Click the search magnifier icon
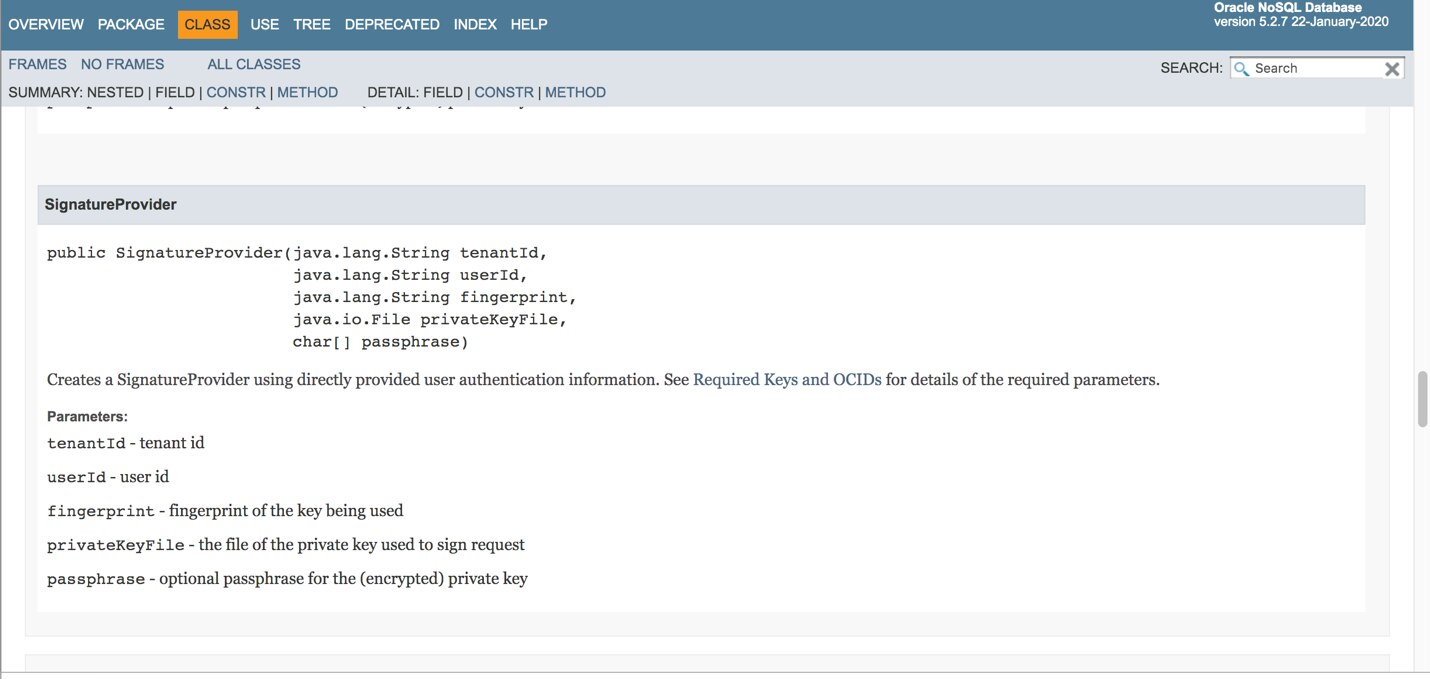1430x679 pixels. coord(1242,68)
